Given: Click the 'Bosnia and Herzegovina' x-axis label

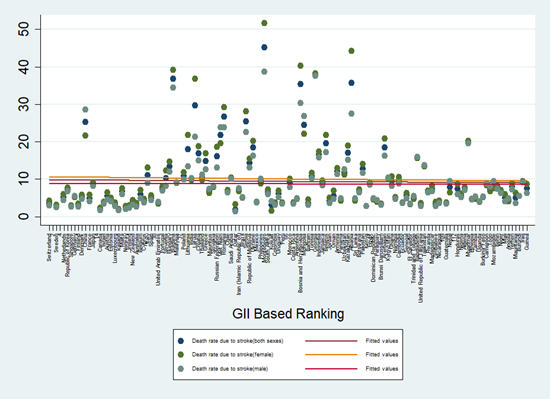Looking at the screenshot, I should 300,263.
